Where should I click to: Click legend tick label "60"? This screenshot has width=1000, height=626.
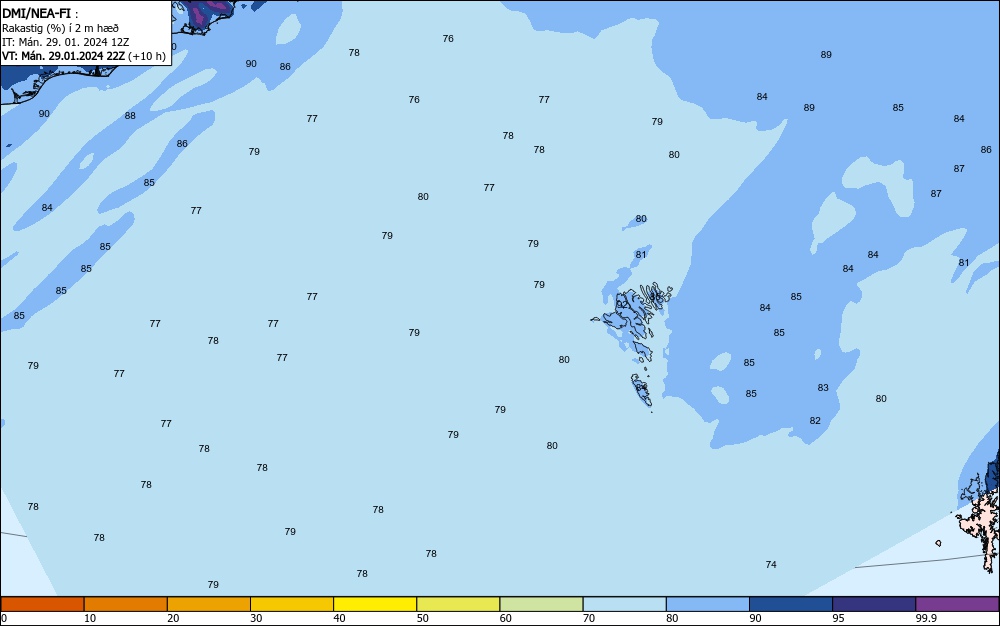click(x=506, y=618)
